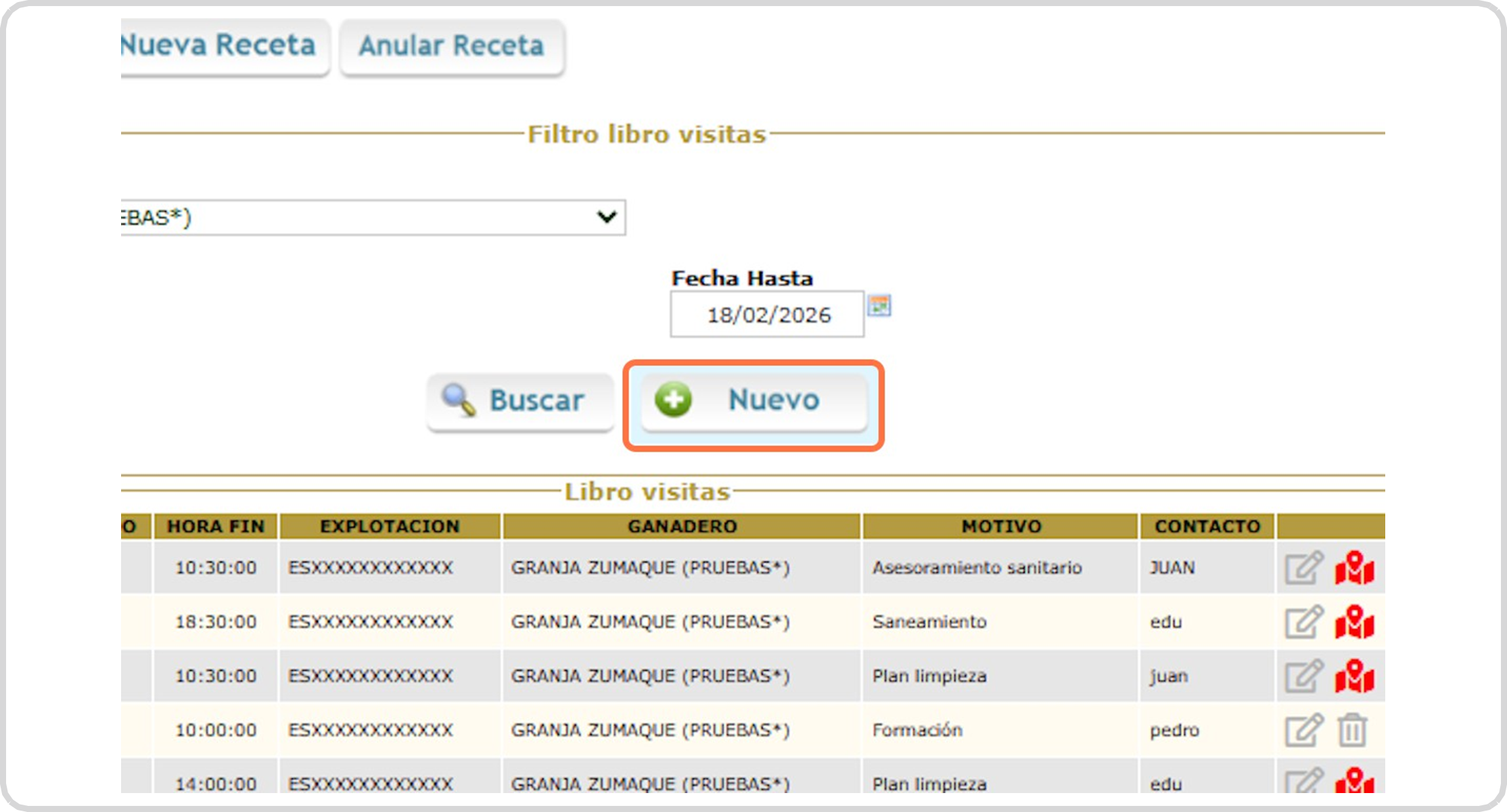Click trash delete icon in Formación row

[x=1352, y=730]
